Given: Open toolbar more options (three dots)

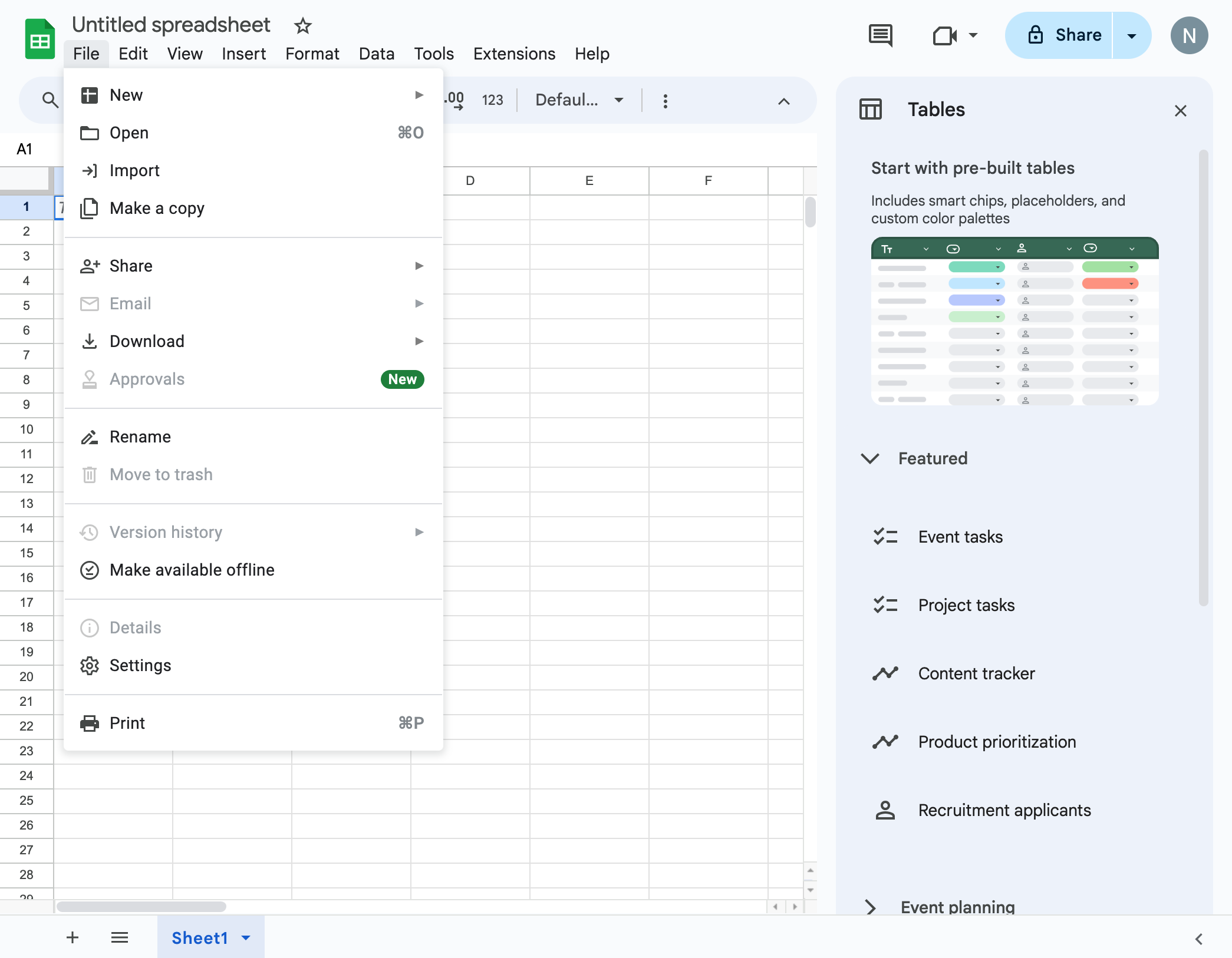Looking at the screenshot, I should (666, 101).
